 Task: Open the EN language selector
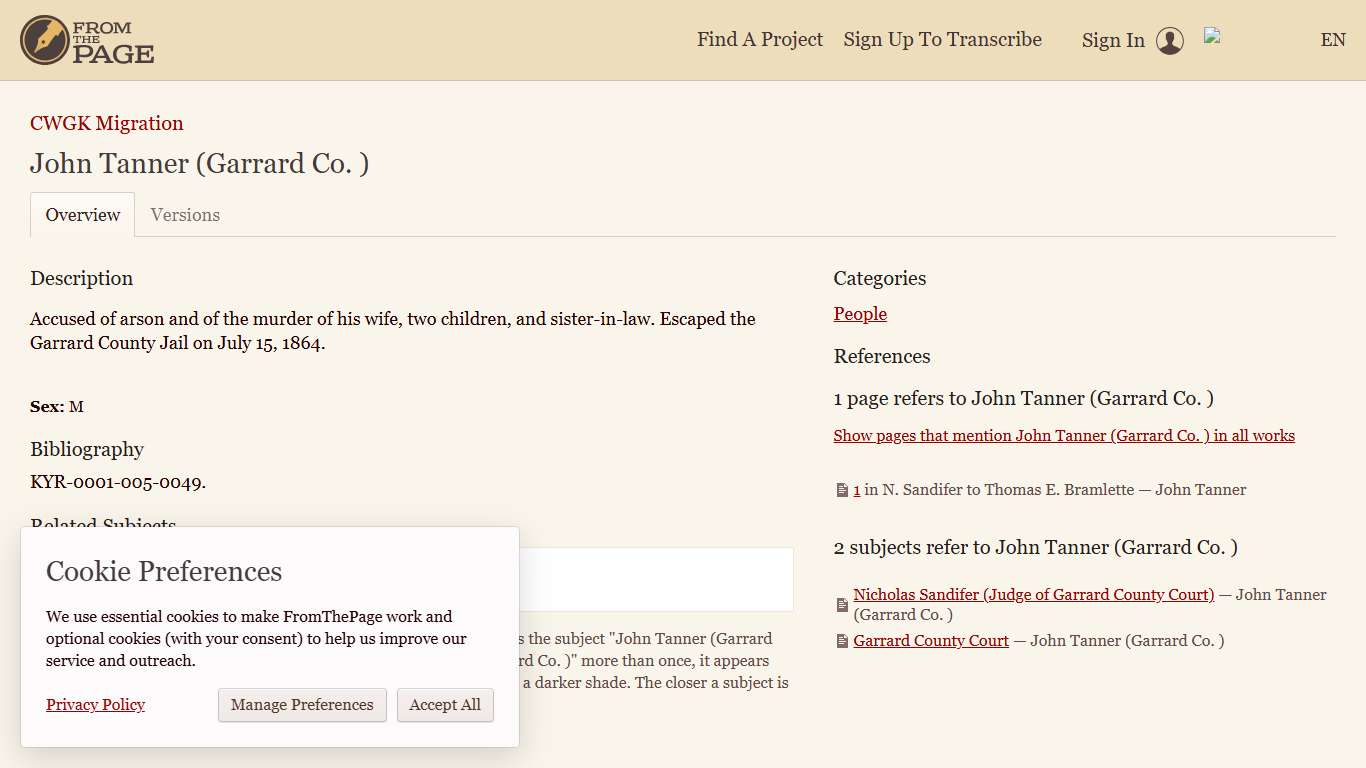1332,40
